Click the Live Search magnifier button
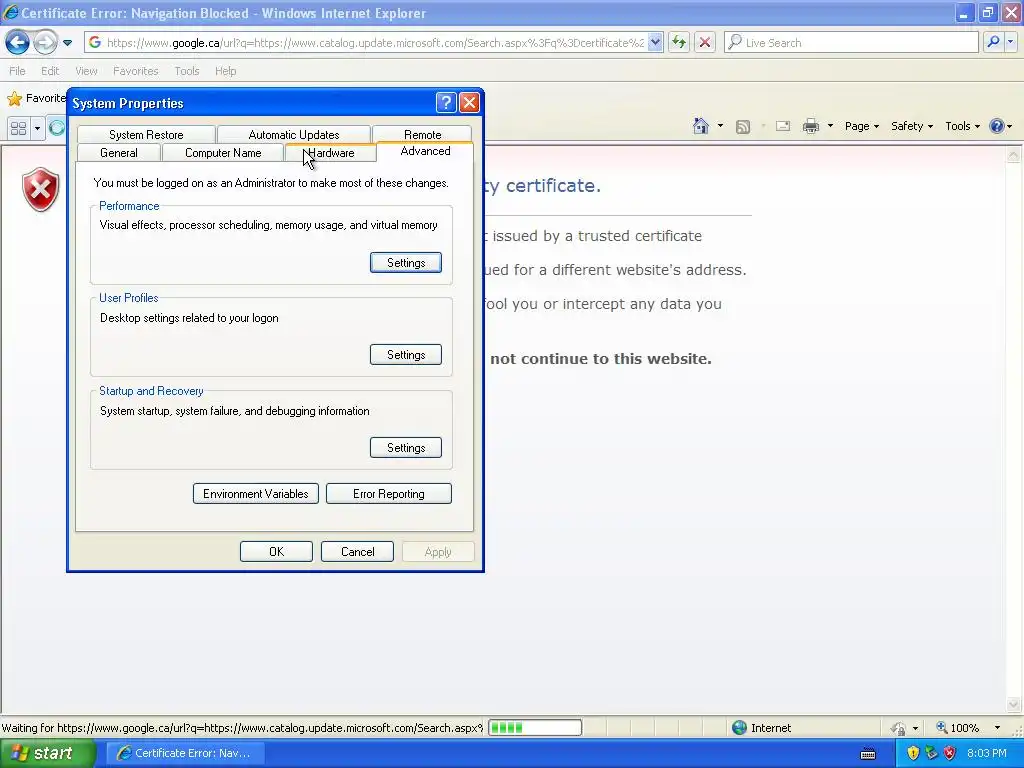Screen dimensions: 1024x768 pyautogui.click(x=993, y=42)
